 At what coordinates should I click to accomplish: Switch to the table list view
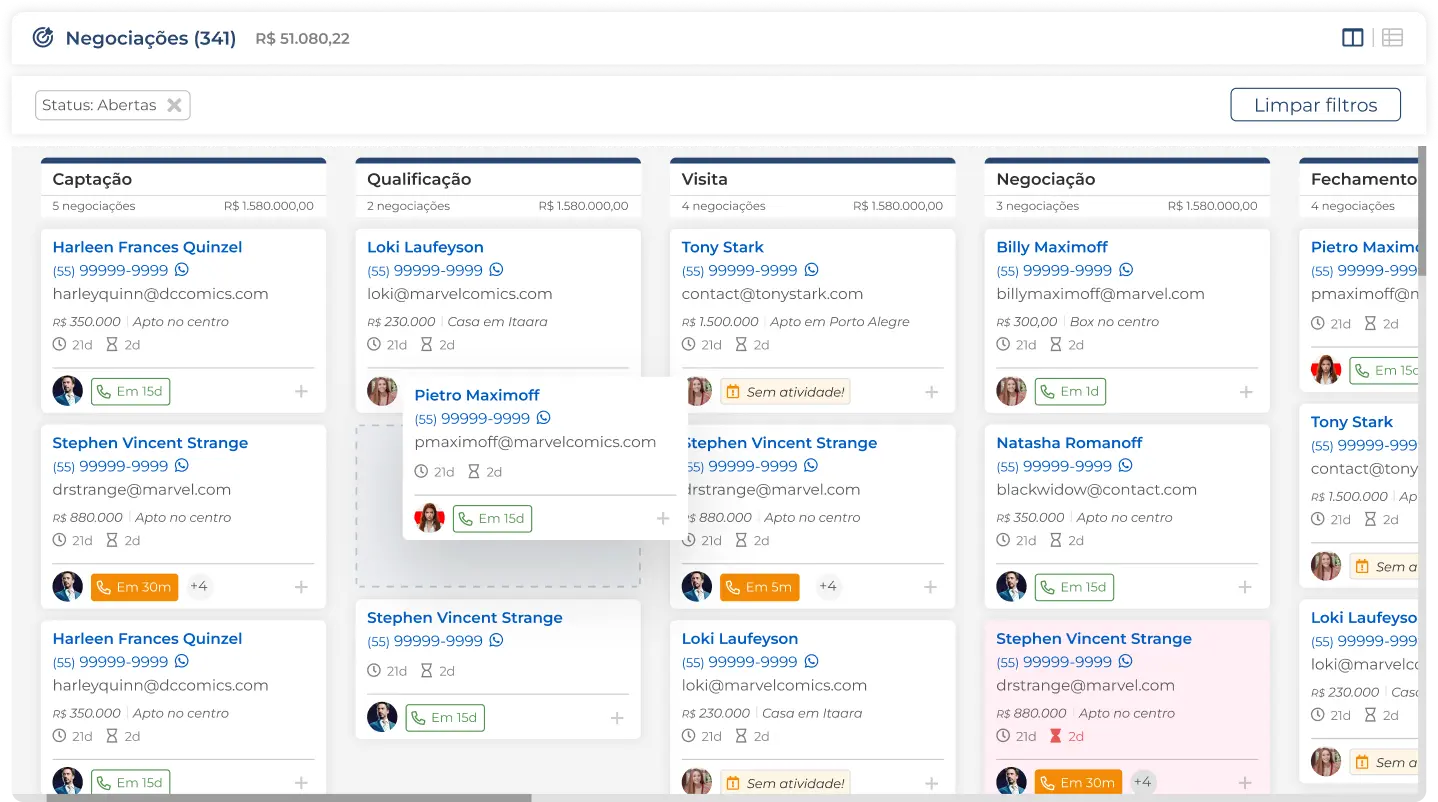pyautogui.click(x=1393, y=38)
